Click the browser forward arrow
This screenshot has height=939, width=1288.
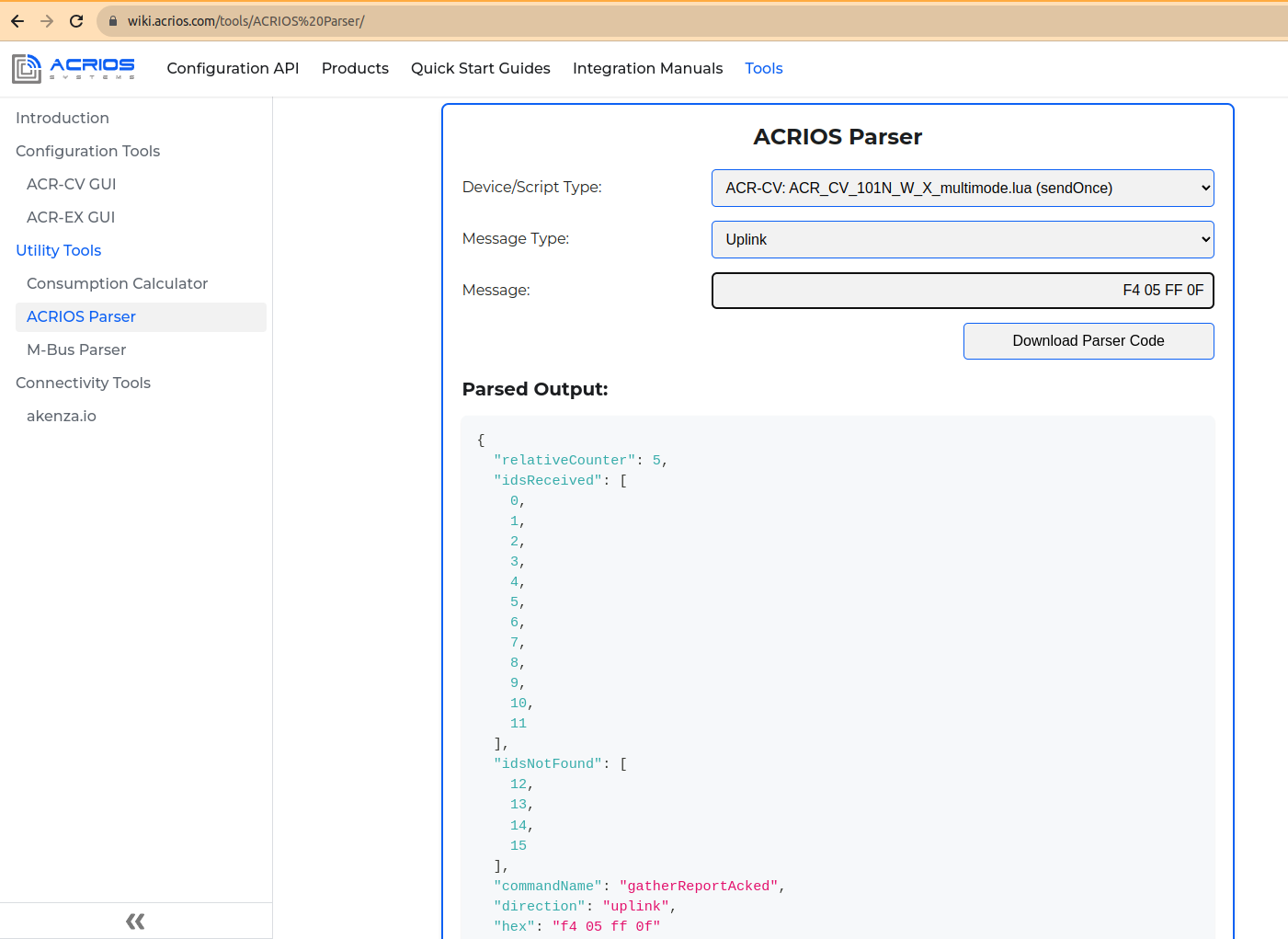pyautogui.click(x=47, y=21)
